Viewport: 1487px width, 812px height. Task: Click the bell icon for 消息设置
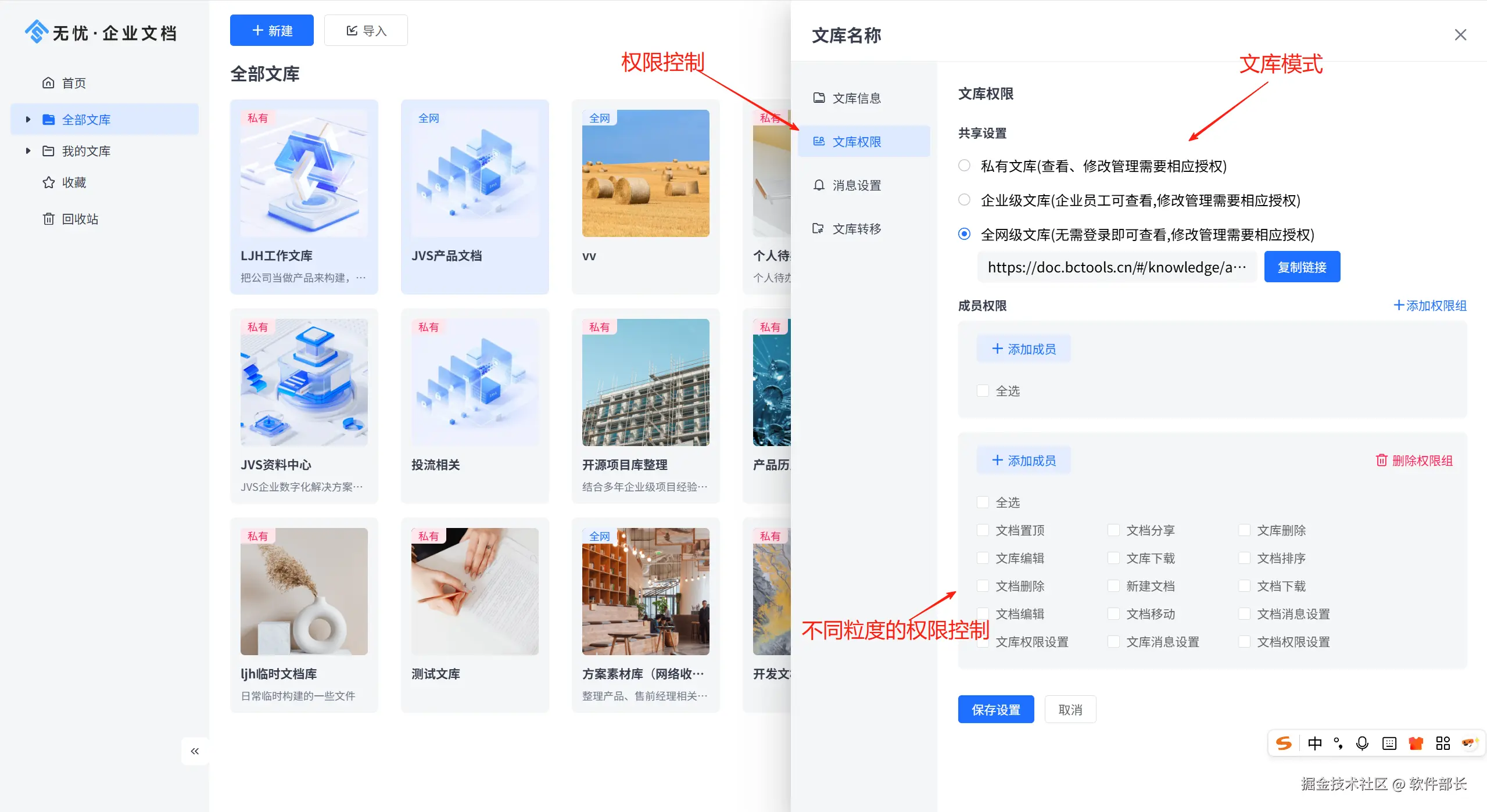819,185
